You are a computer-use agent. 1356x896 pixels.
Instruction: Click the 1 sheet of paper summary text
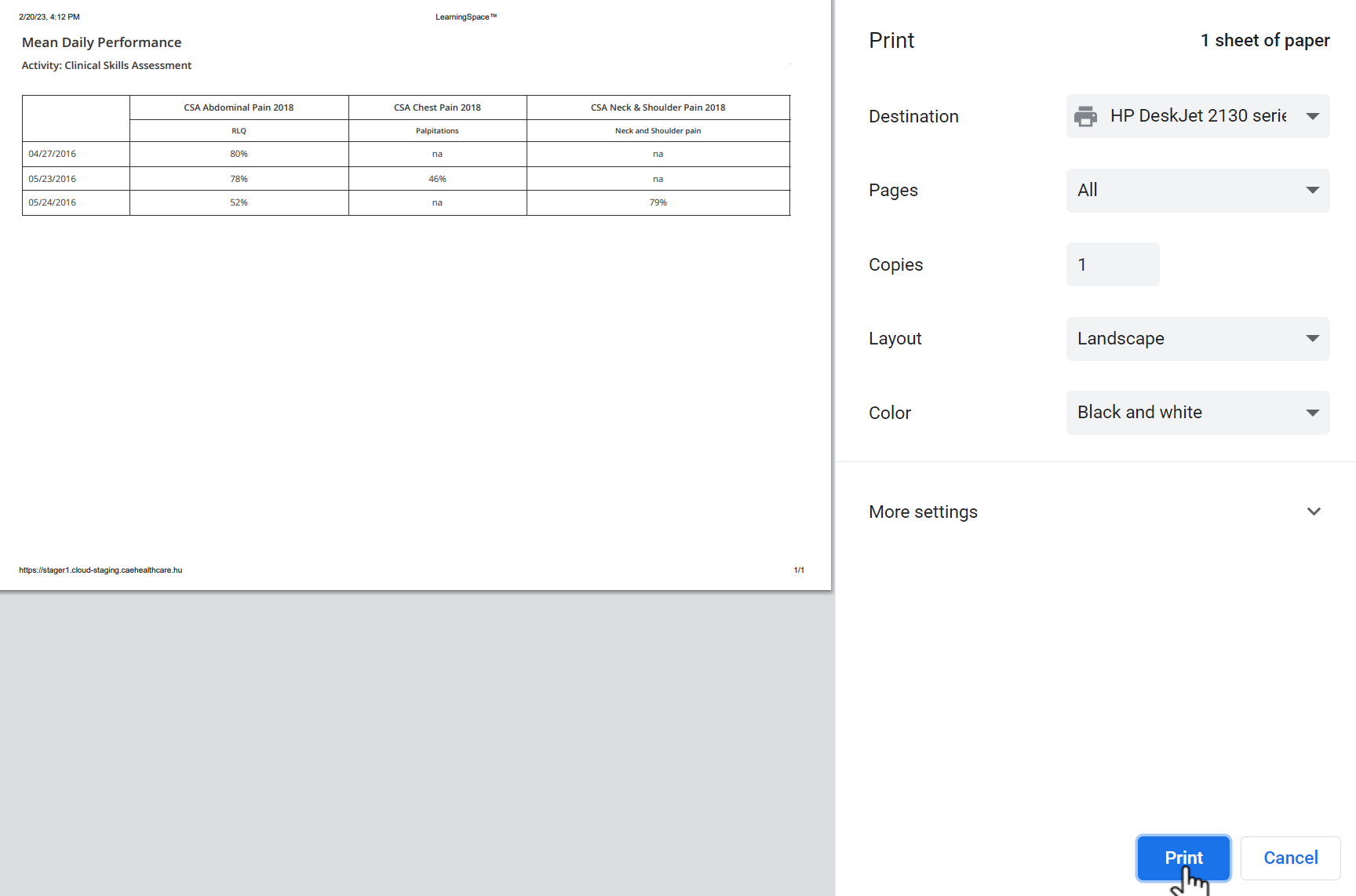click(1265, 40)
